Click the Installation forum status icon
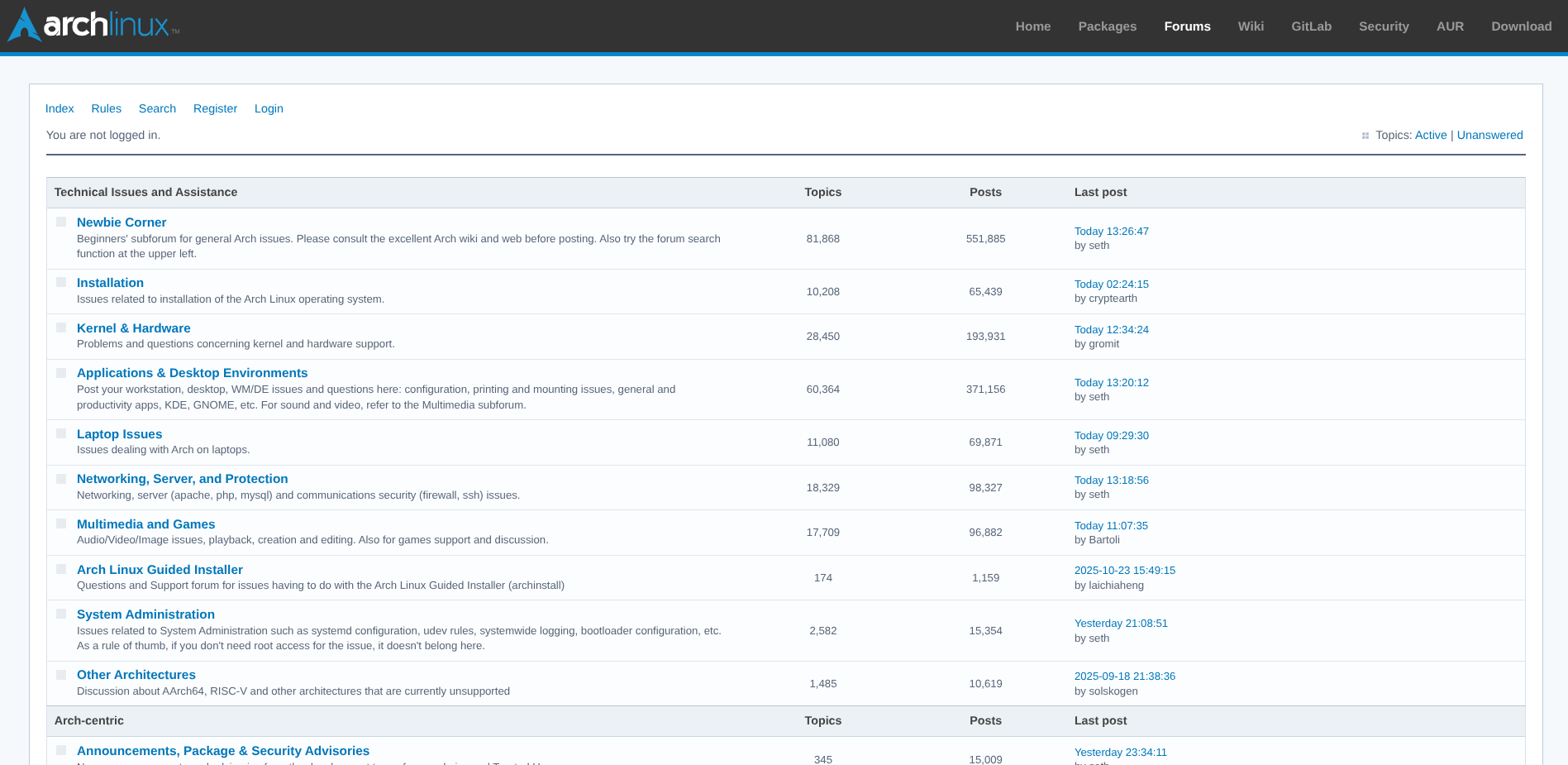This screenshot has width=1568, height=765. pos(61,282)
